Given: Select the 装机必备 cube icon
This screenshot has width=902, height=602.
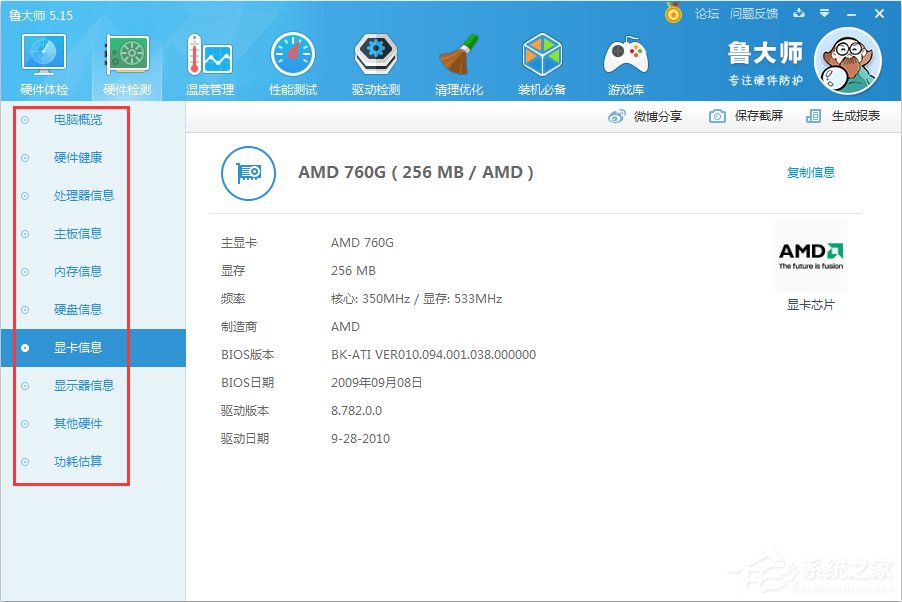Looking at the screenshot, I should point(542,55).
